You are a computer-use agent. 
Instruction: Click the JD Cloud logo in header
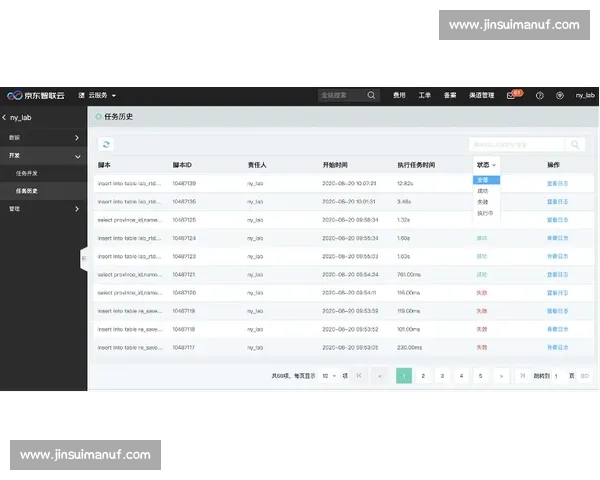(36, 95)
